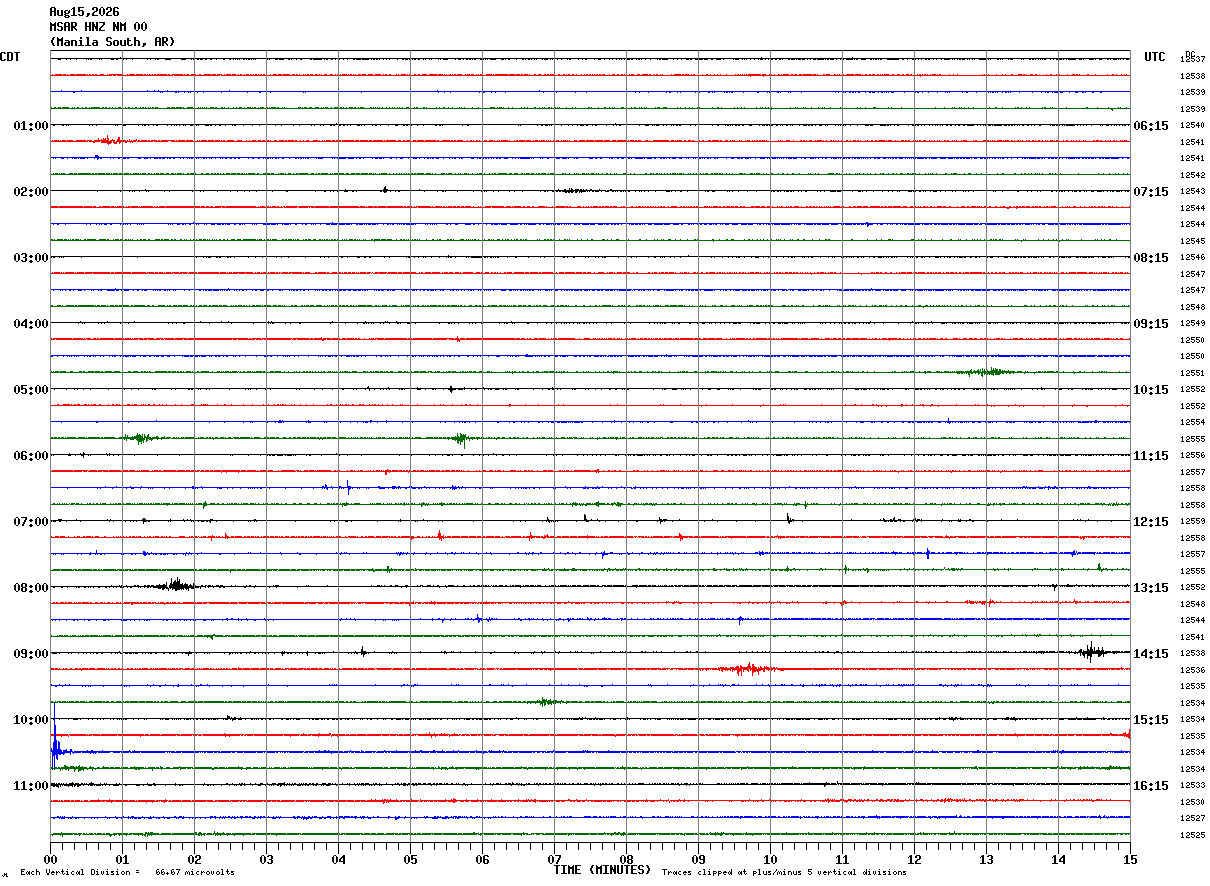This screenshot has height=886, width=1210.
Task: Click the Aug15,2026 date label
Action: tap(84, 12)
